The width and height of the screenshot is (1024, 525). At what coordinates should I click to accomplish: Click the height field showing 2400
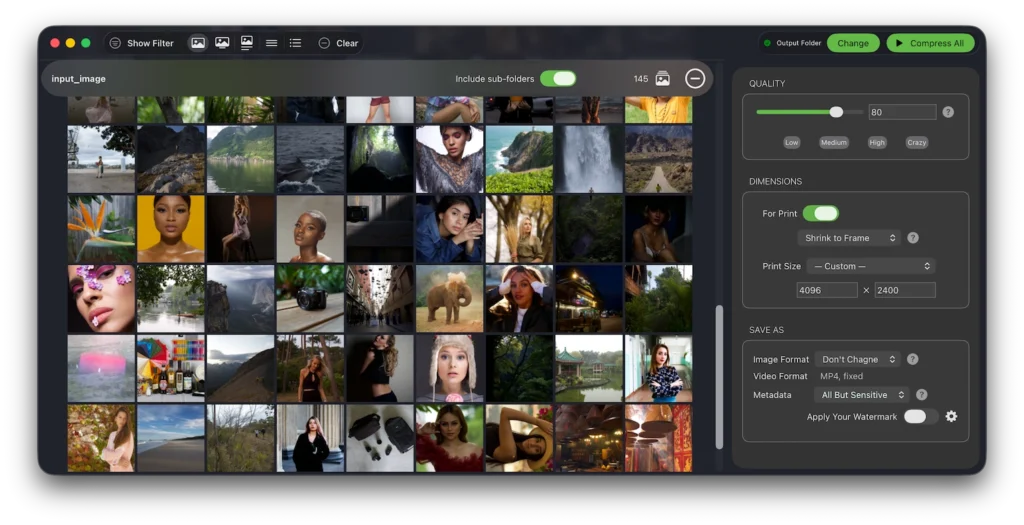[904, 290]
